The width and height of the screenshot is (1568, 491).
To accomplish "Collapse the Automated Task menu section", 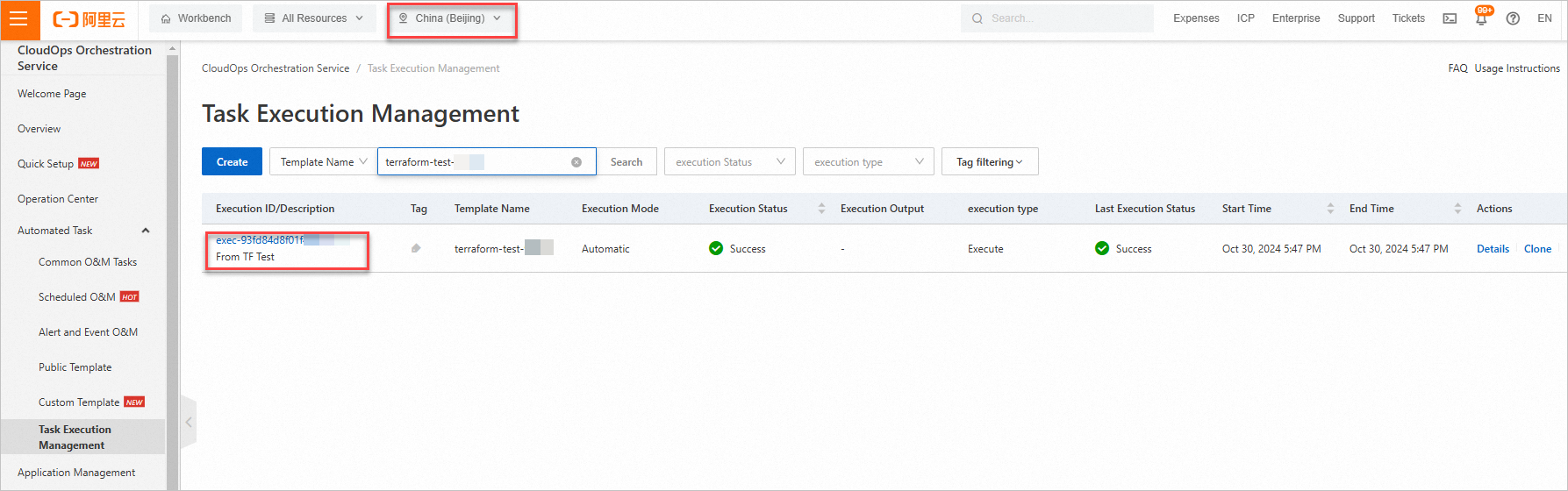I will tap(146, 231).
